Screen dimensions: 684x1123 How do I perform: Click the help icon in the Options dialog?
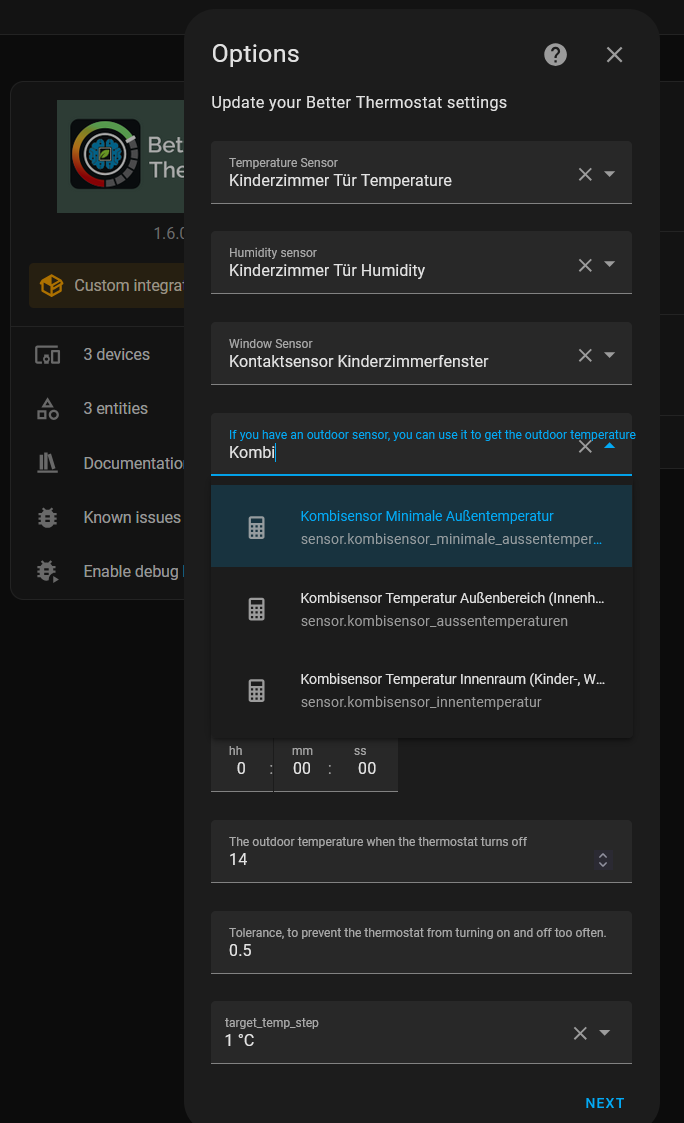[555, 55]
